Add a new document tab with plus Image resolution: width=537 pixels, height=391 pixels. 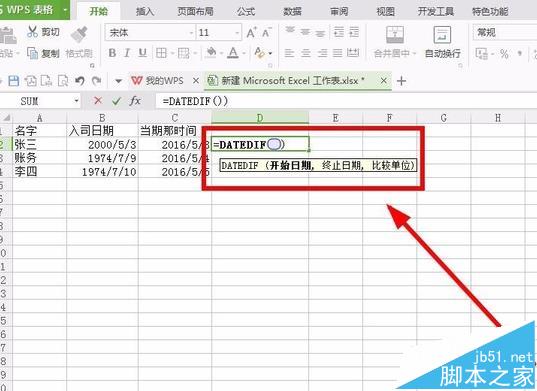pos(401,81)
